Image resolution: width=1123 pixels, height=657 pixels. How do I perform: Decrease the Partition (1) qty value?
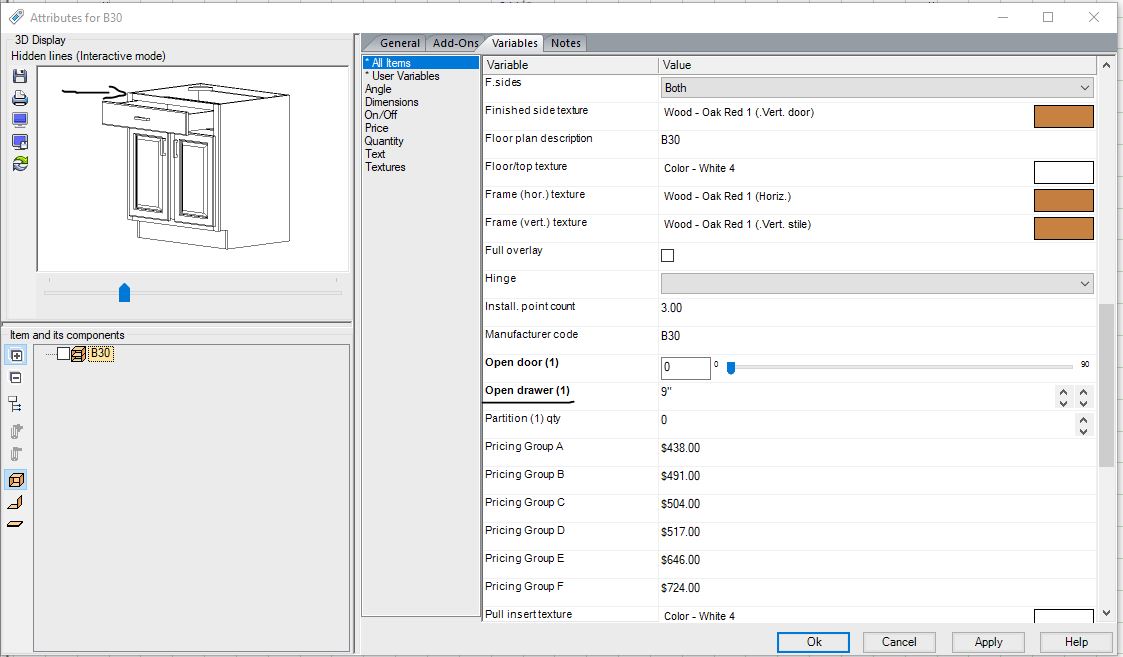pyautogui.click(x=1084, y=431)
